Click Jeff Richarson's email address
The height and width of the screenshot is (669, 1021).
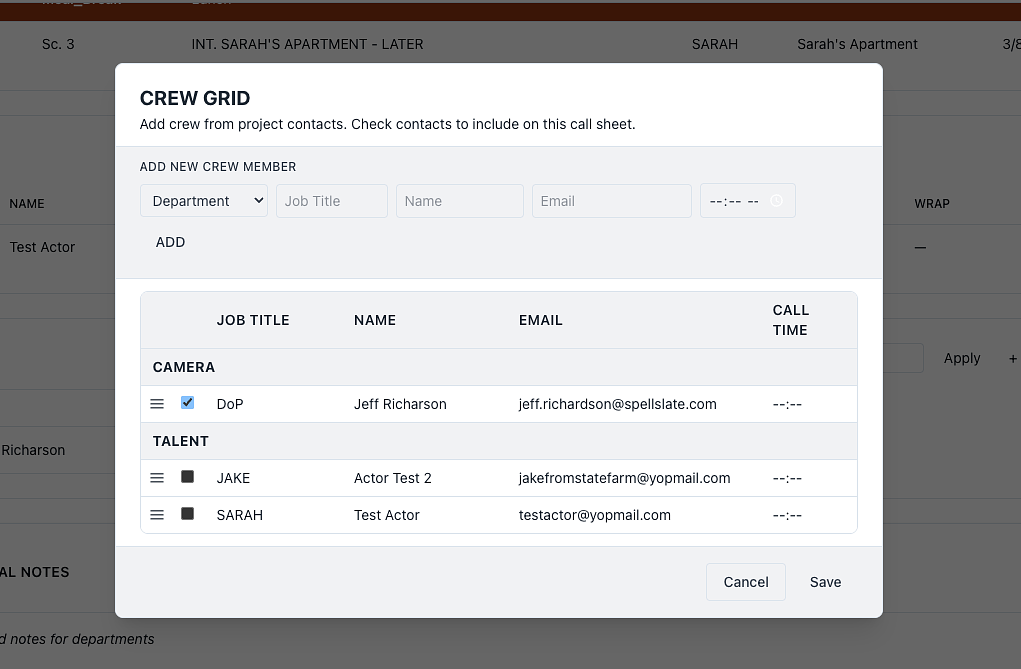click(617, 404)
